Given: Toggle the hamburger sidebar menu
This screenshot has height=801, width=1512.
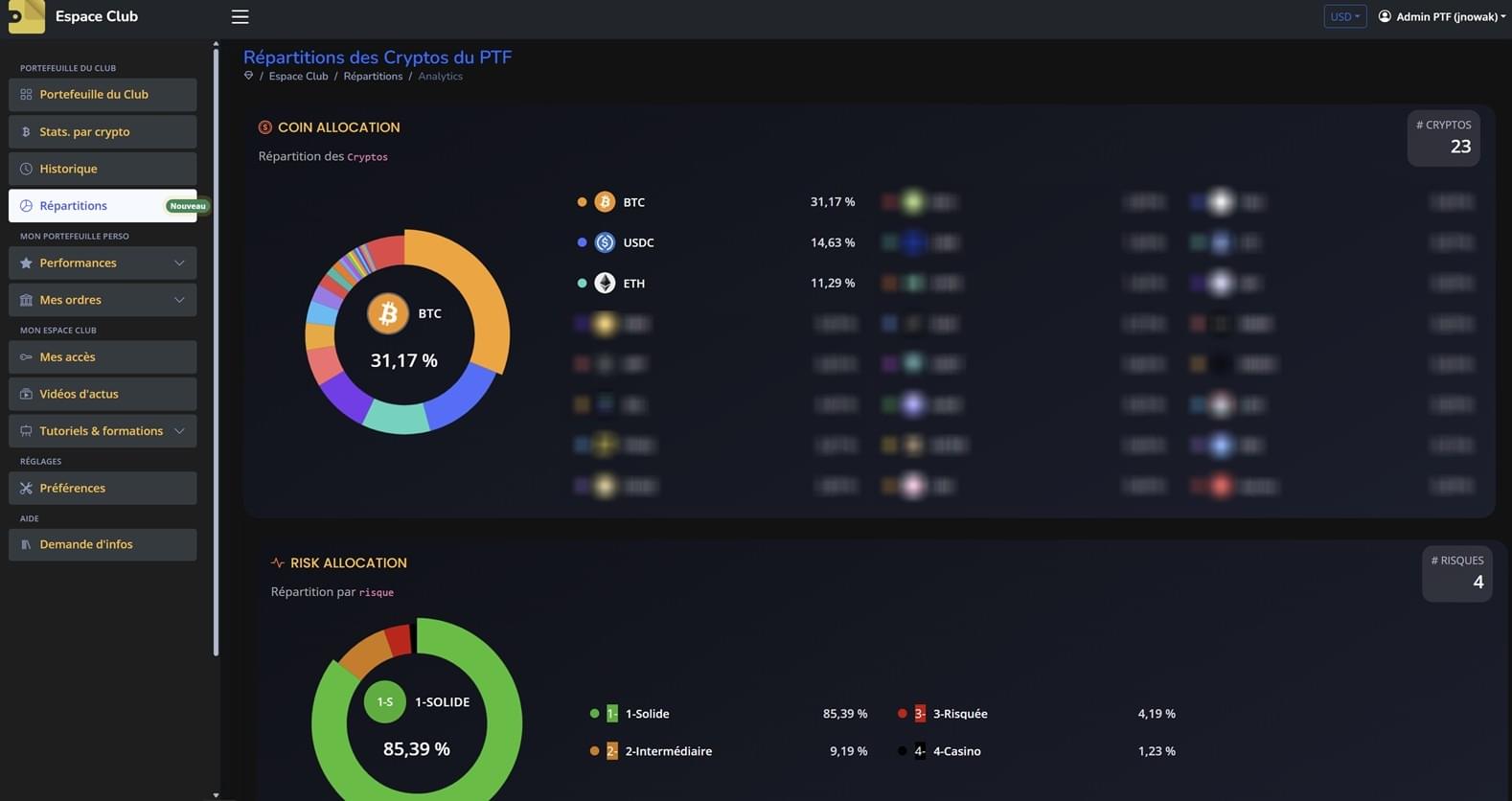Looking at the screenshot, I should 240,17.
